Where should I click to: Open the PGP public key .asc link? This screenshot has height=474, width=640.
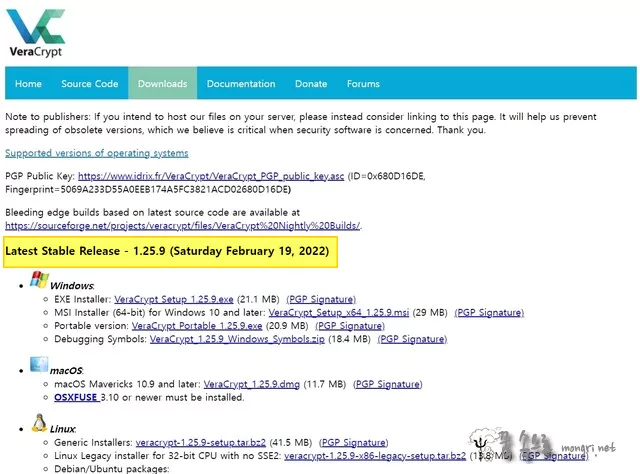point(211,176)
